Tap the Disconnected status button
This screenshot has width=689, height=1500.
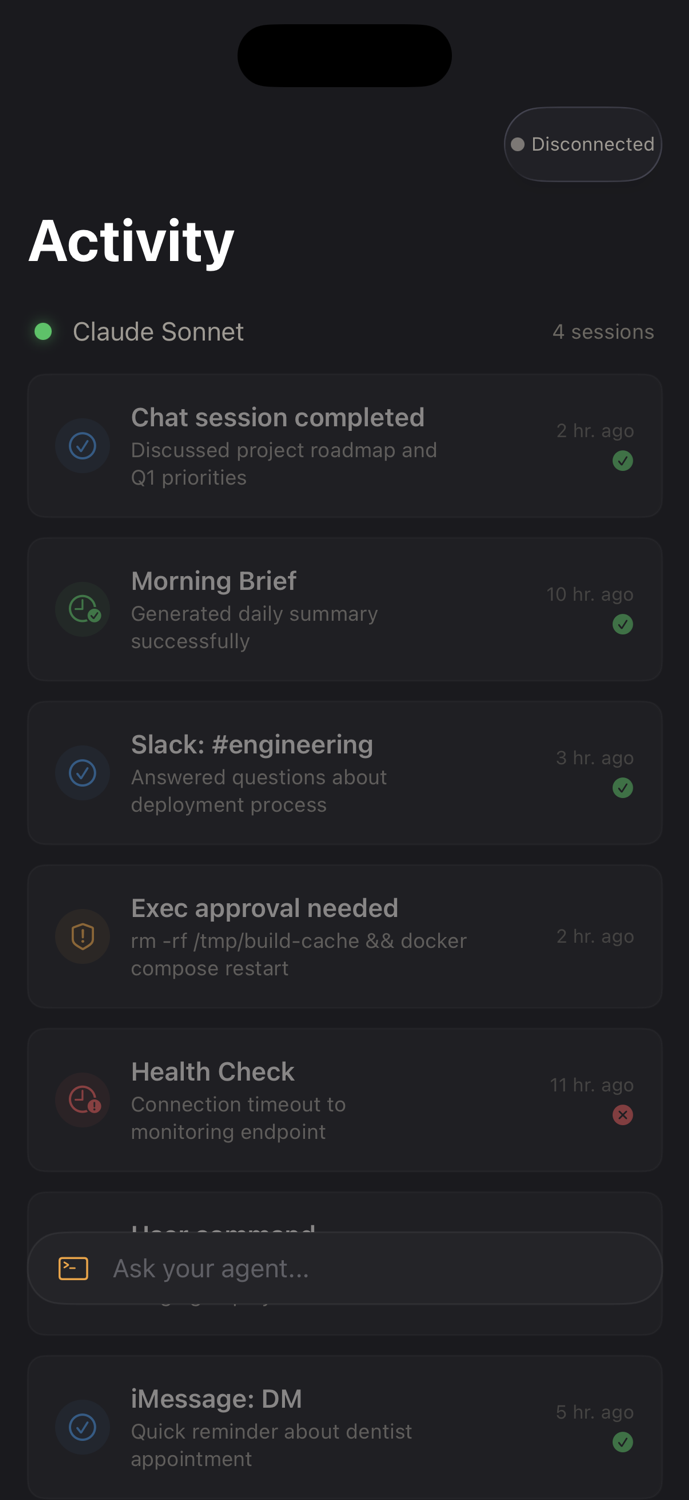[x=582, y=144]
